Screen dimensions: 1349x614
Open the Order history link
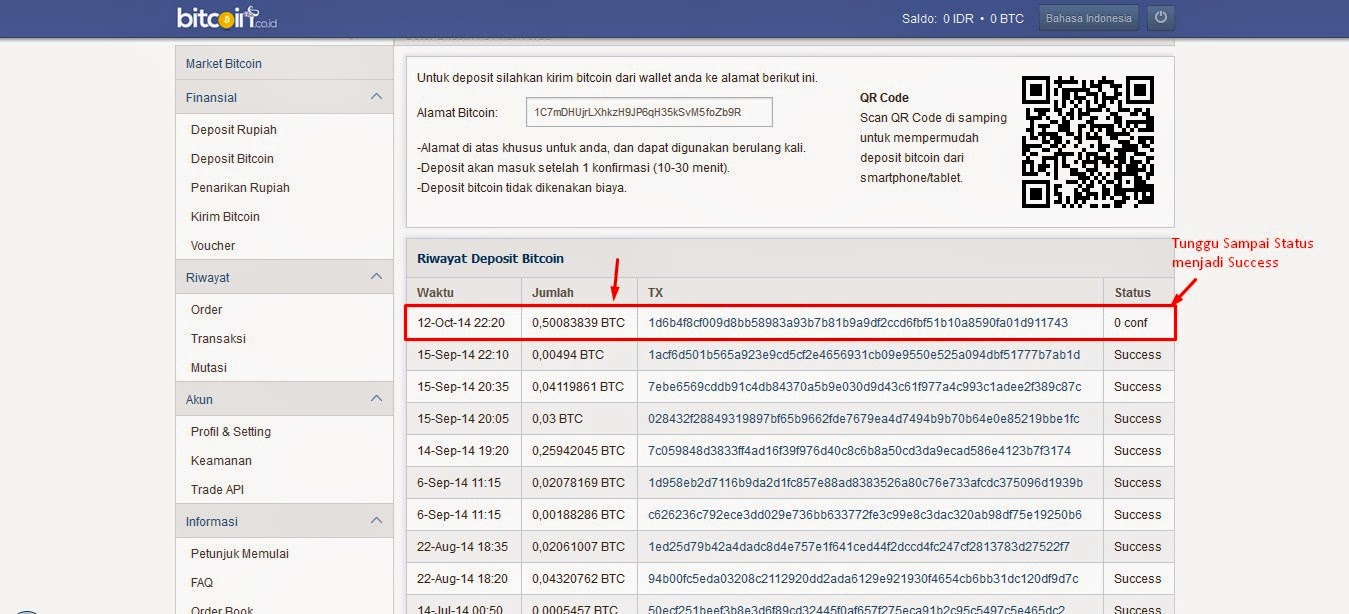click(207, 310)
